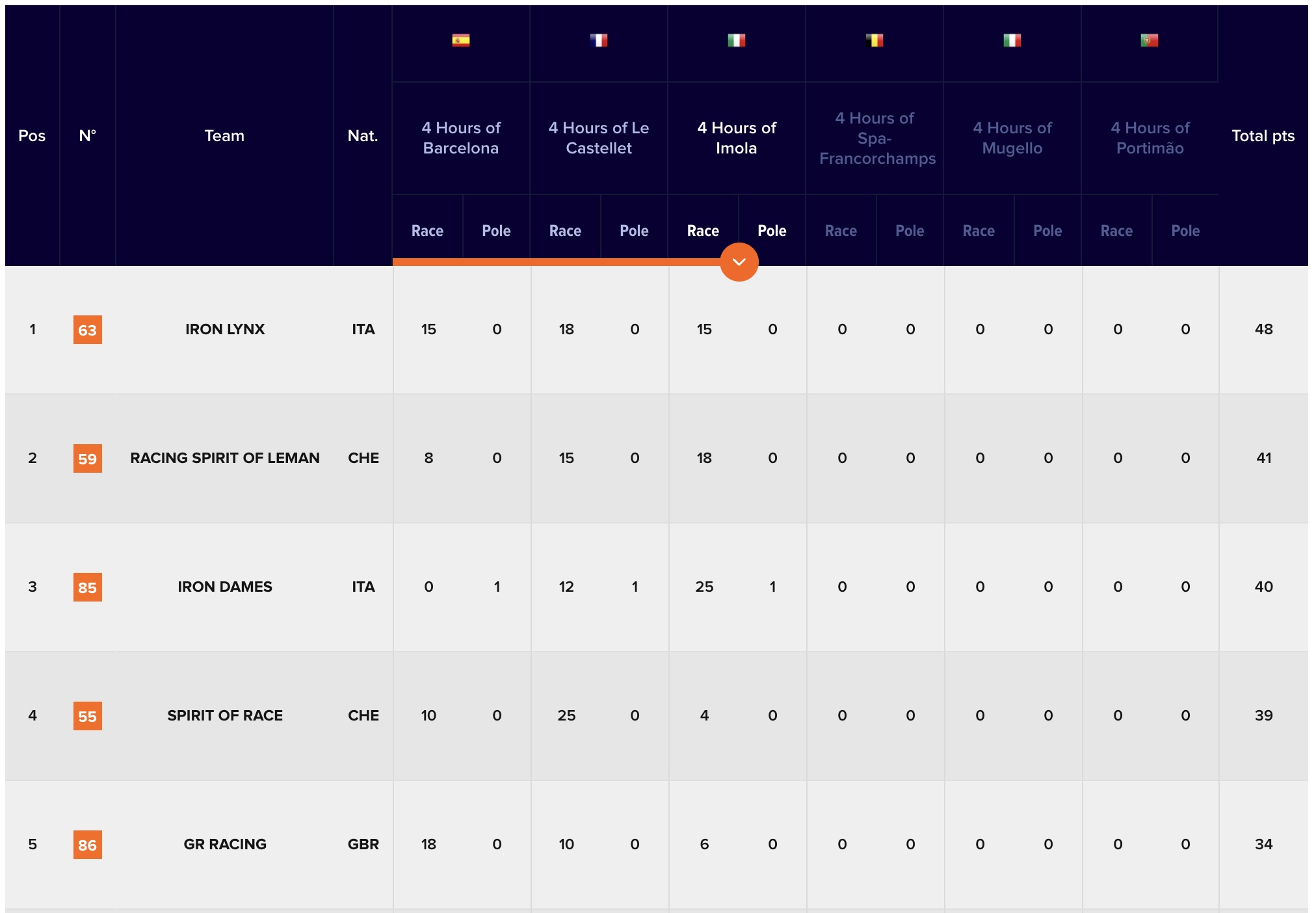Click the Italy flag icon above Imola
The height and width of the screenshot is (913, 1316).
pyautogui.click(x=737, y=40)
